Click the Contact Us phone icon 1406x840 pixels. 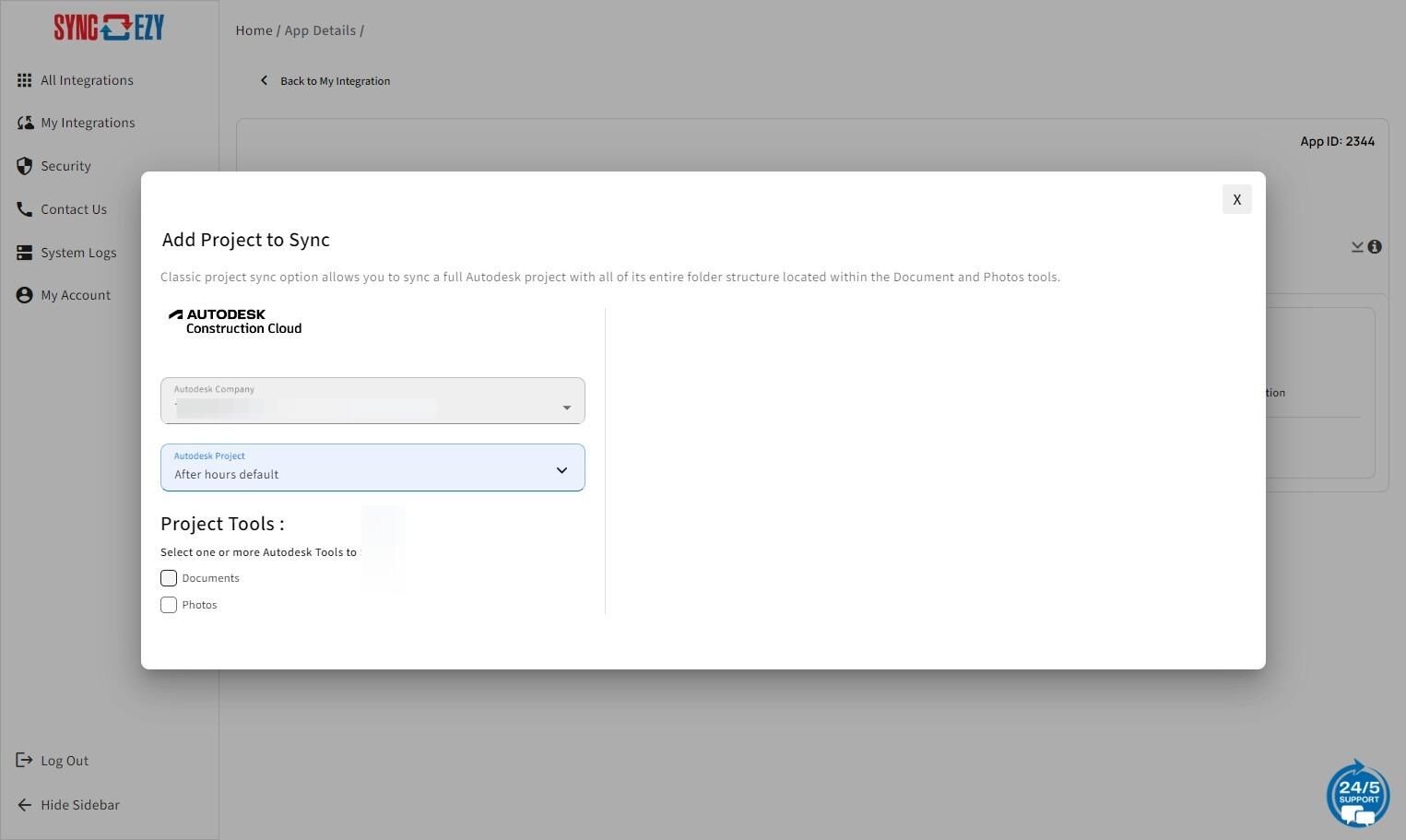click(x=25, y=209)
